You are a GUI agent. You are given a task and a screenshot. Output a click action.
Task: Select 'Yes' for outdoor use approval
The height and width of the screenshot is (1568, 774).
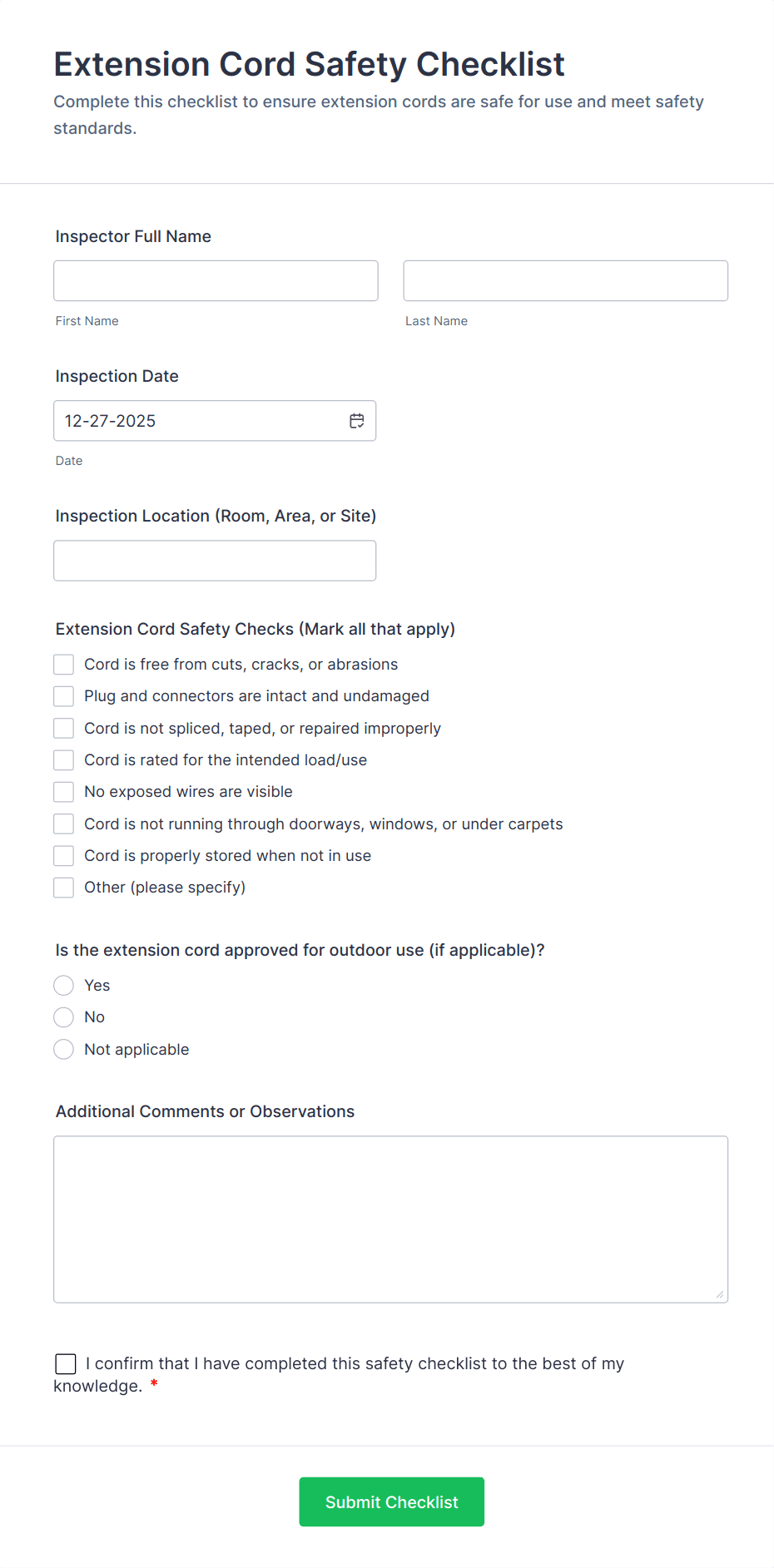64,986
